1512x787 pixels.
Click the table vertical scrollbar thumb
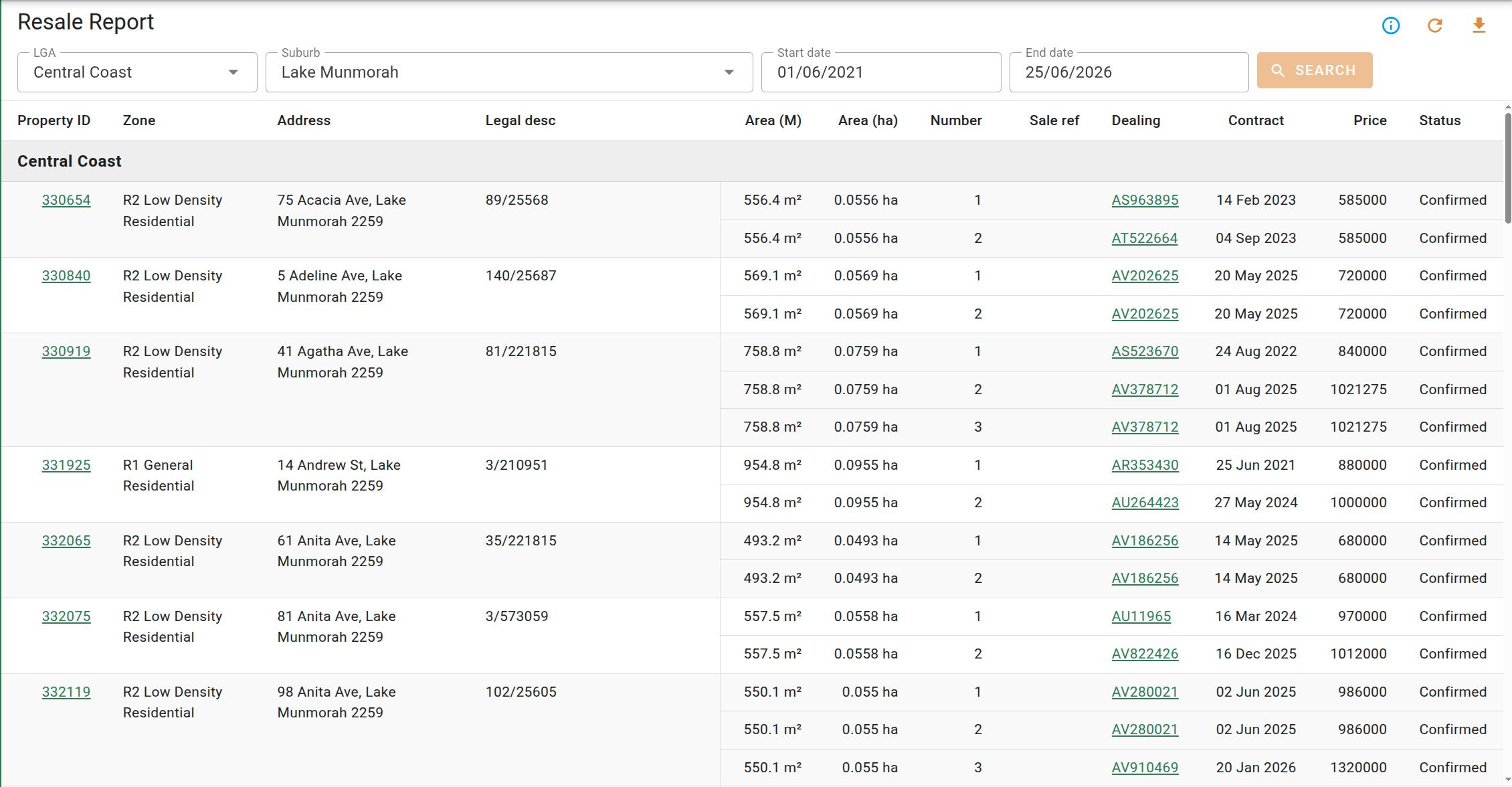(1508, 169)
